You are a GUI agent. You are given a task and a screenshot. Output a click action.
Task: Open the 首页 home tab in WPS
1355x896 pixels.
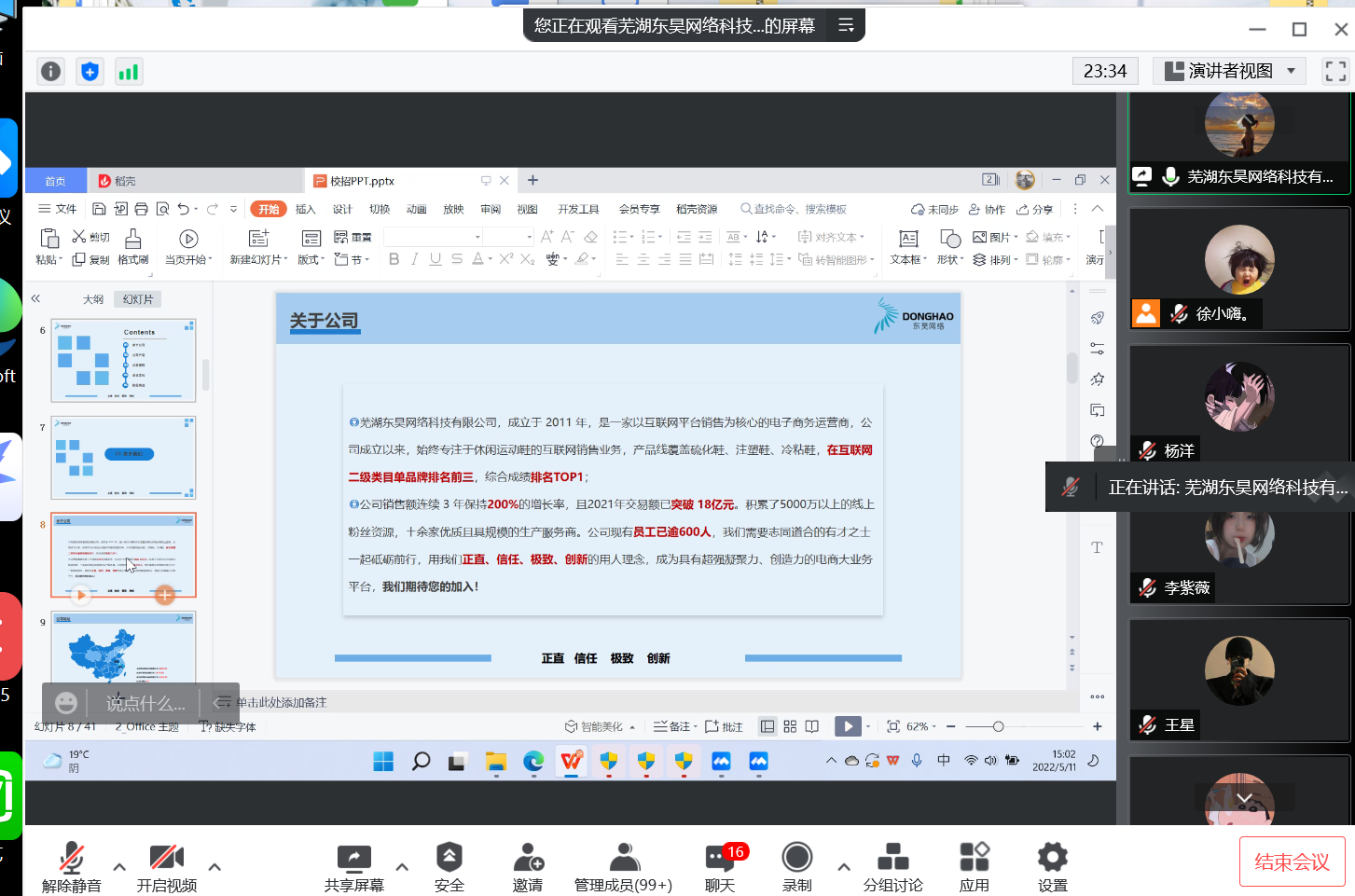pyautogui.click(x=55, y=181)
